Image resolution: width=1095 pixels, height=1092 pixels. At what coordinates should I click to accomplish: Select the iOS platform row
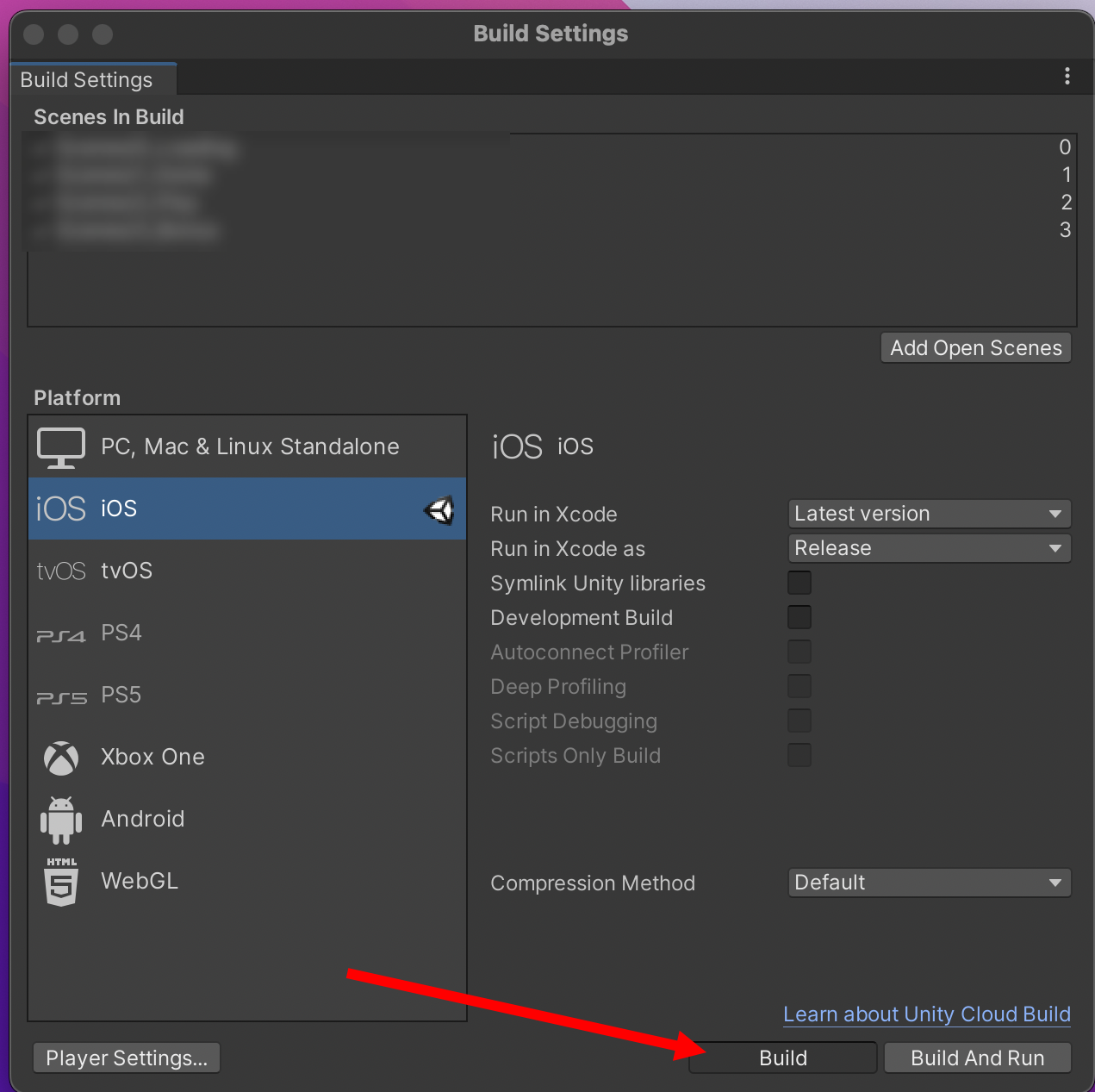click(247, 509)
